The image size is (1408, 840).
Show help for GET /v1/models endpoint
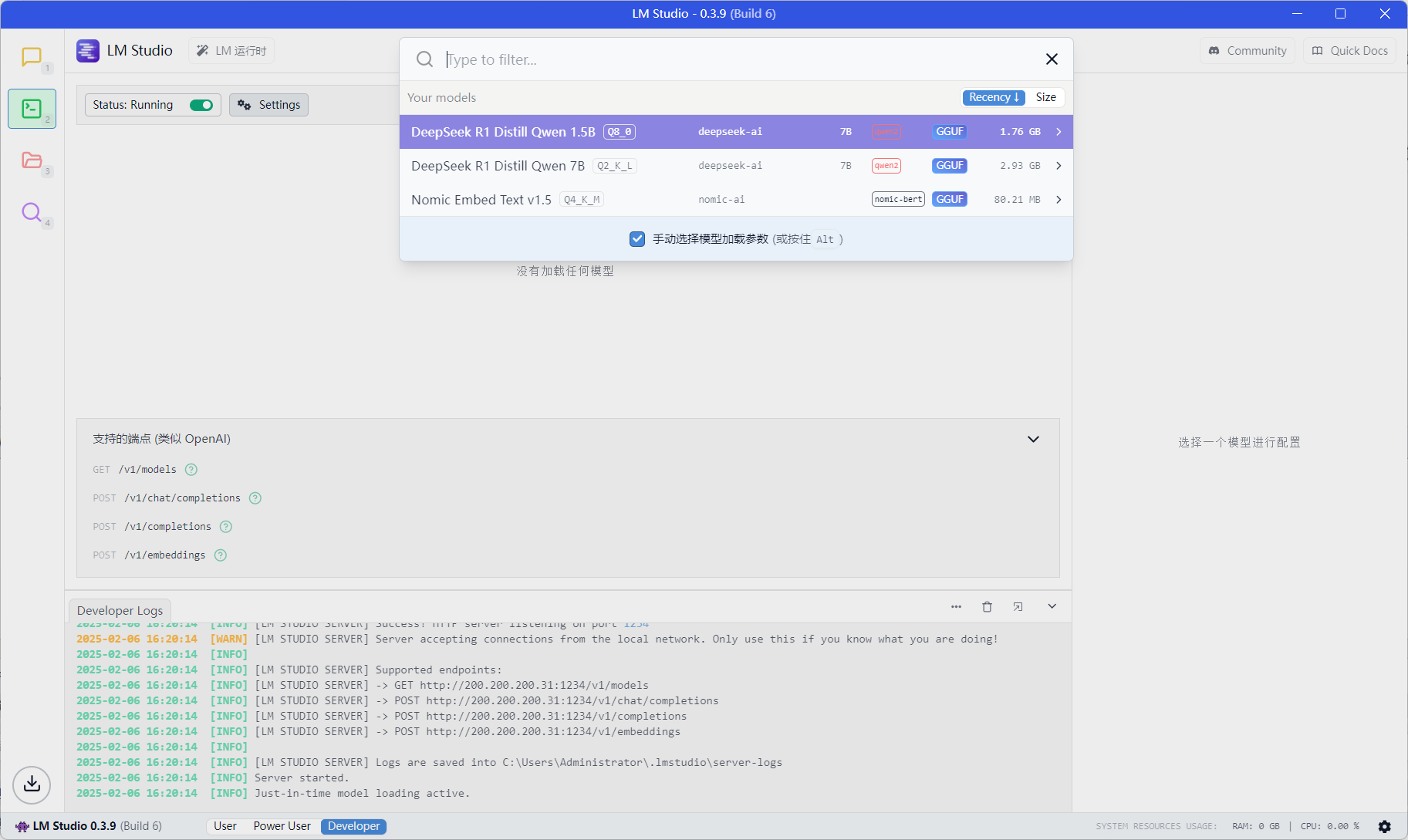pyautogui.click(x=191, y=470)
